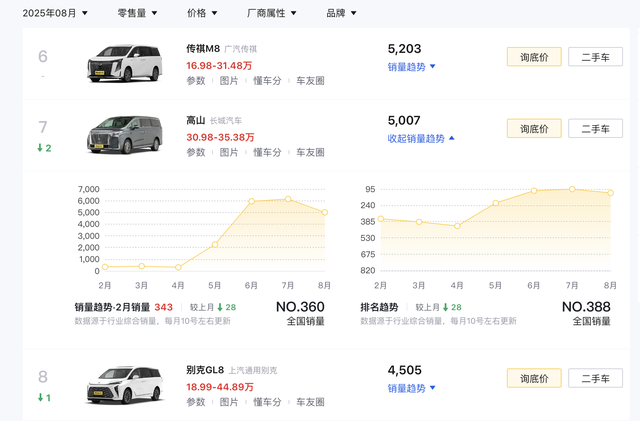
Task: Select the 7月 point on ranking chart
Action: tap(572, 189)
